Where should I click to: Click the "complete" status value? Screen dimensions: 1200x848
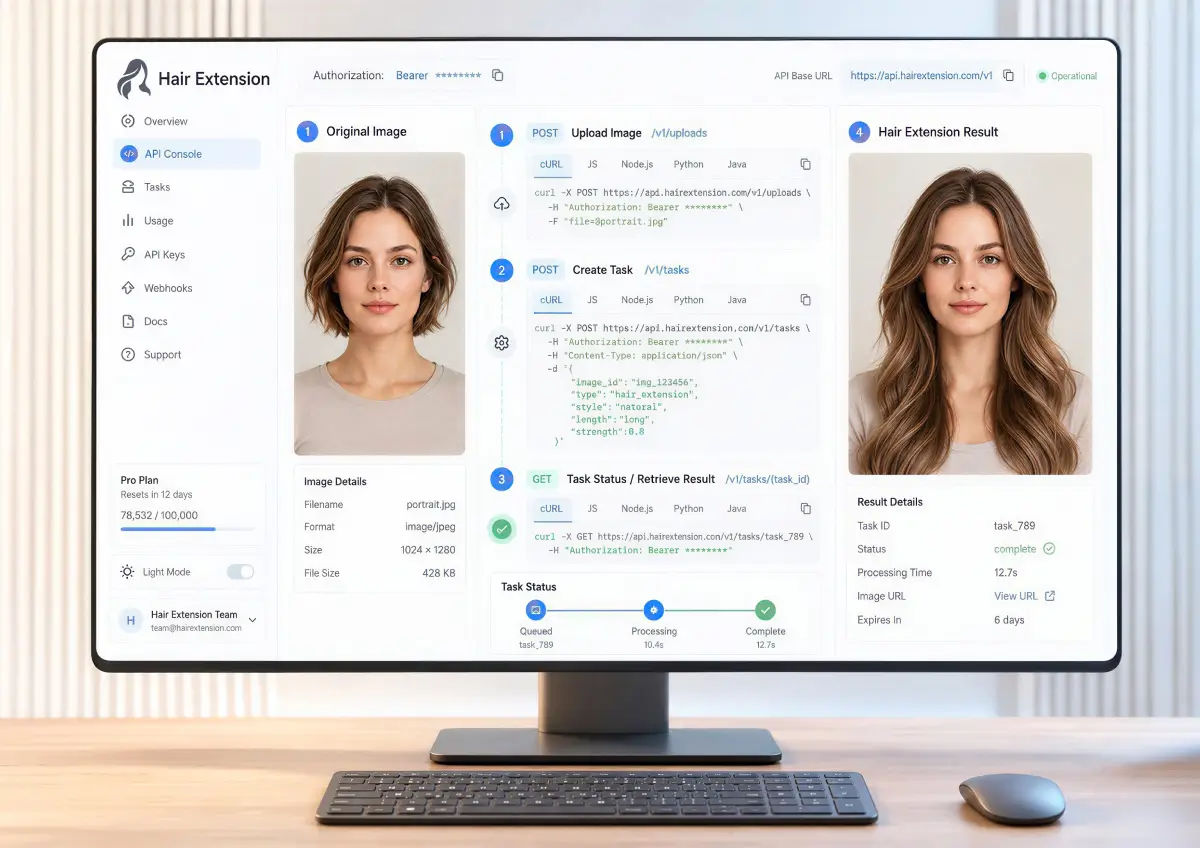[1015, 549]
